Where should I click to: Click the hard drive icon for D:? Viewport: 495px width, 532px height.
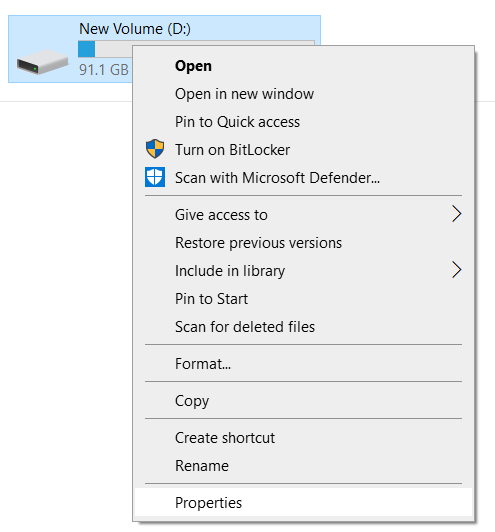tap(43, 62)
